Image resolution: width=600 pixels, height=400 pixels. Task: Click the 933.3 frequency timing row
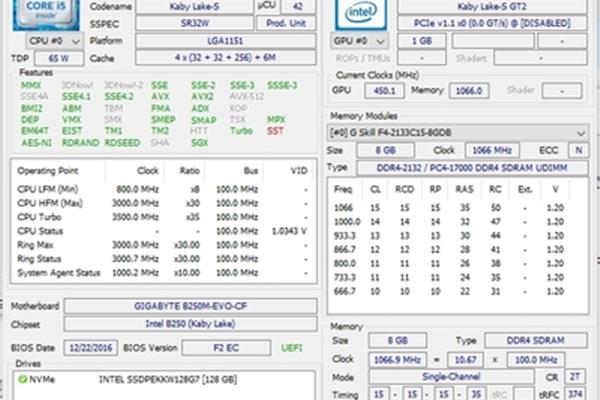click(x=449, y=235)
